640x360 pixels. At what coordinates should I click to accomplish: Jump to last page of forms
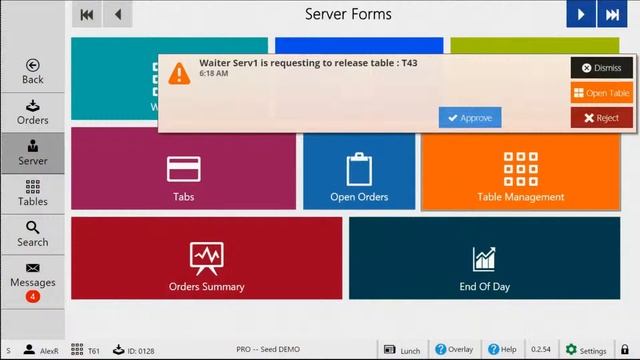click(x=612, y=14)
